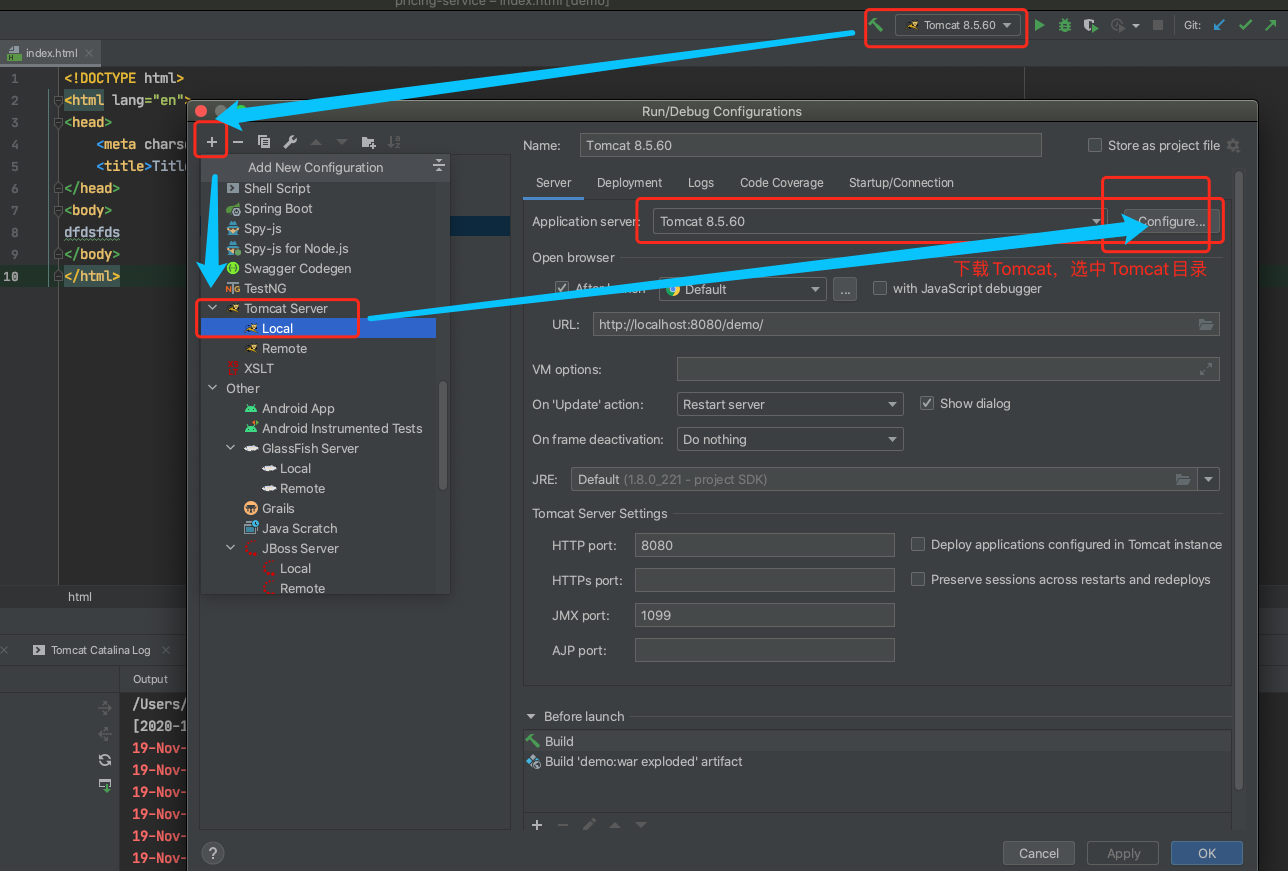Click the grey Stop square icon
Viewport: 1288px width, 871px height.
point(1158,25)
